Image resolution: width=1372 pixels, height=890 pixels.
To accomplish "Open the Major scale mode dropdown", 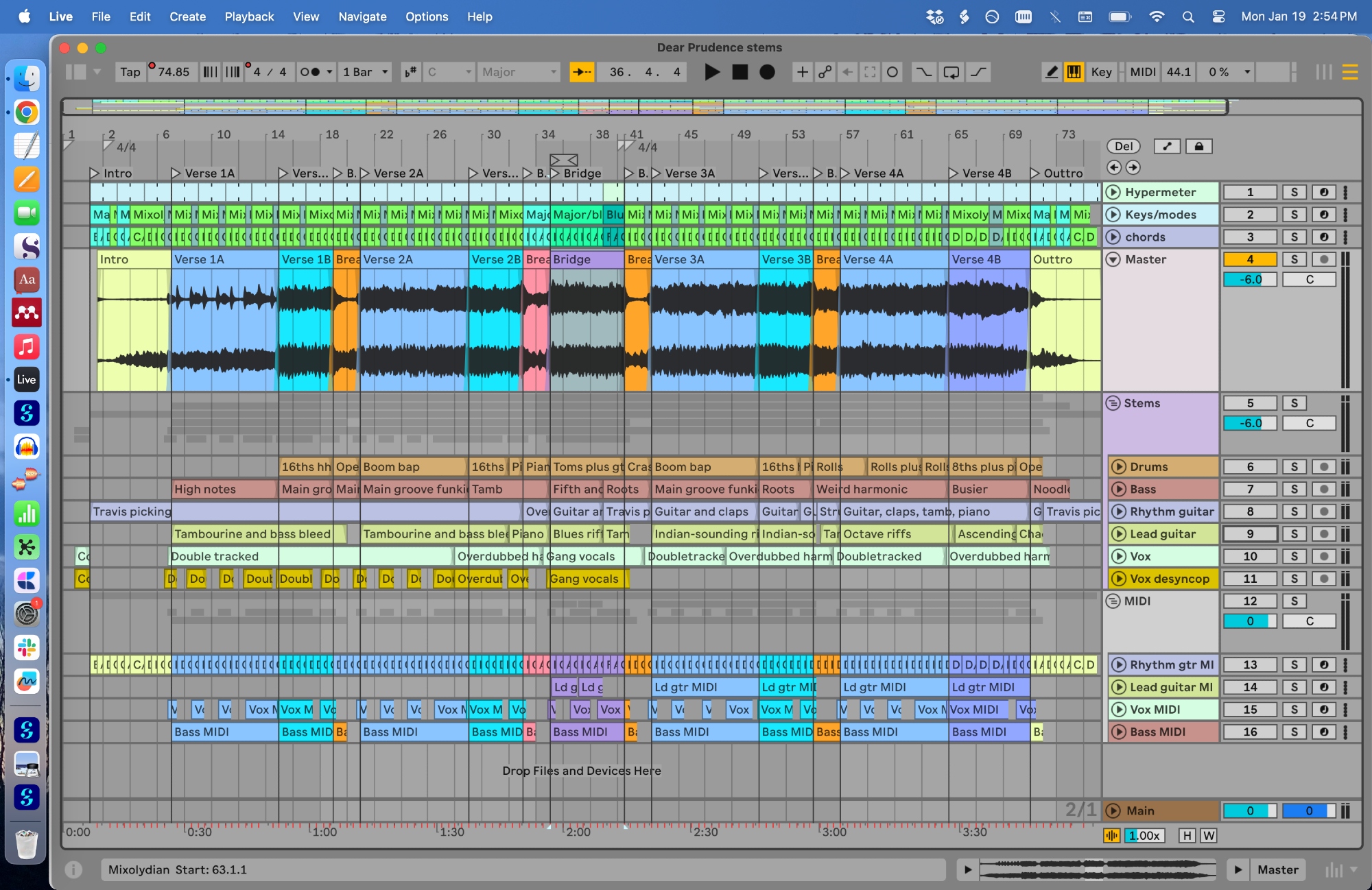I will [519, 72].
